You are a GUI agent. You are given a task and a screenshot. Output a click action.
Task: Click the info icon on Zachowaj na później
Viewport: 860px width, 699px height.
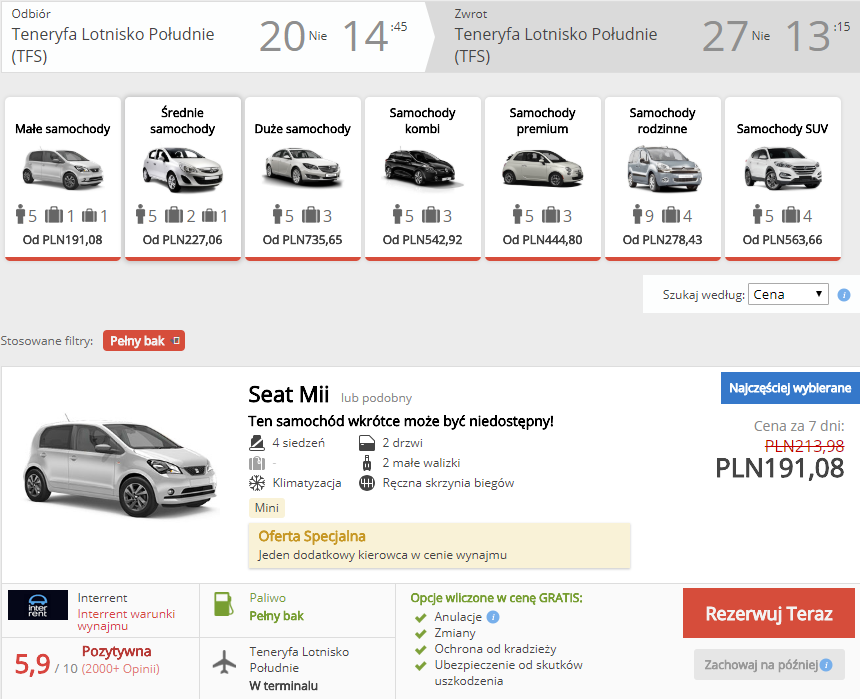click(826, 665)
